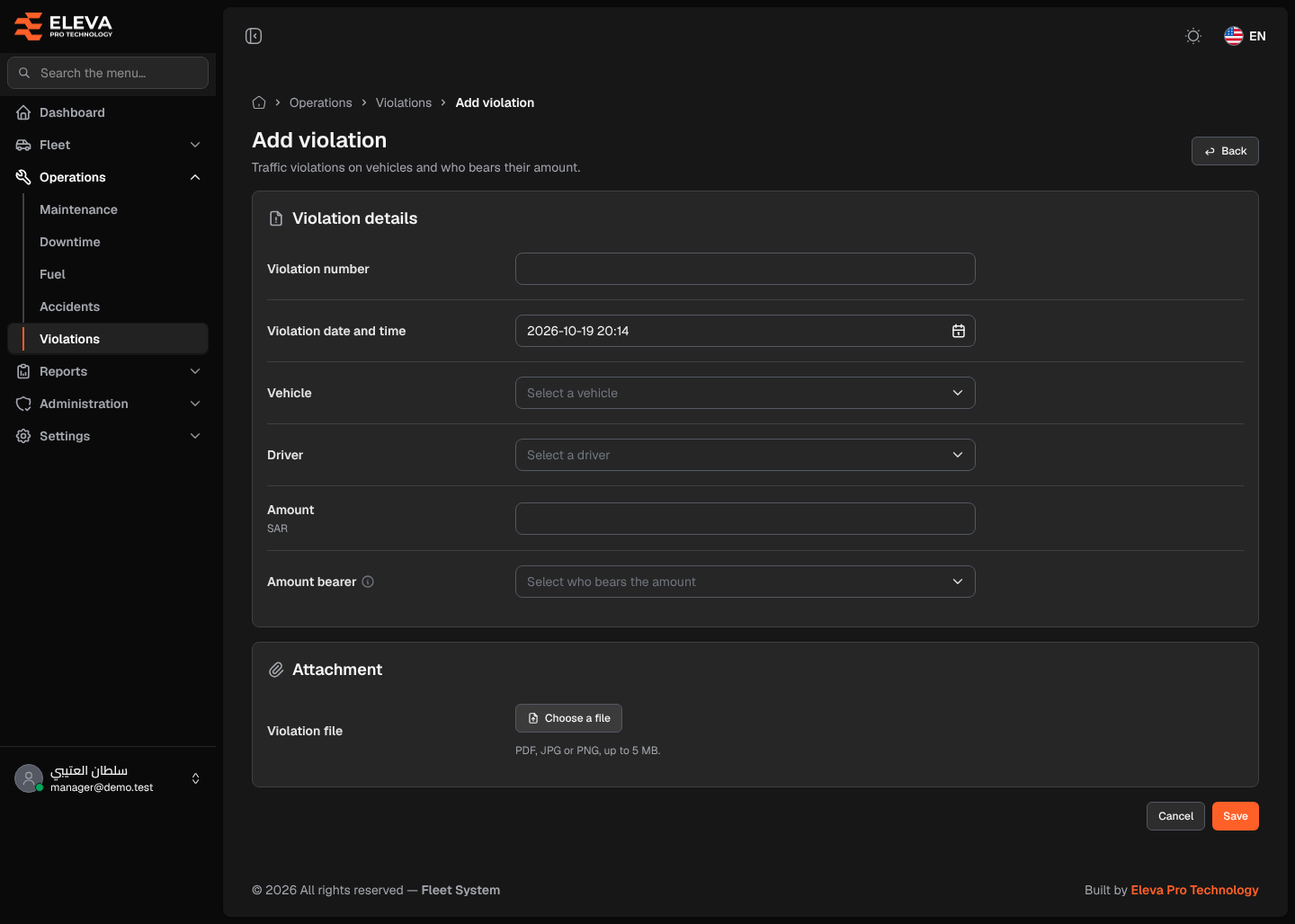
Task: Collapse the Operations menu chevron
Action: pyautogui.click(x=195, y=177)
